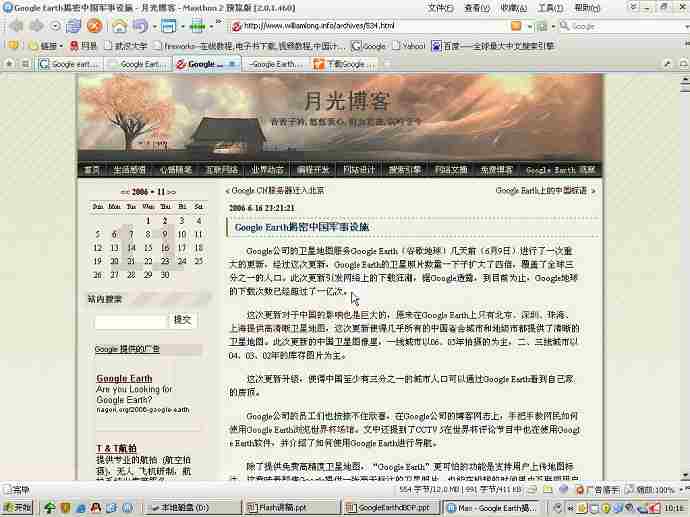The image size is (690, 517).
Task: Click the orange RSS feed icon in address bar
Action: click(516, 26)
